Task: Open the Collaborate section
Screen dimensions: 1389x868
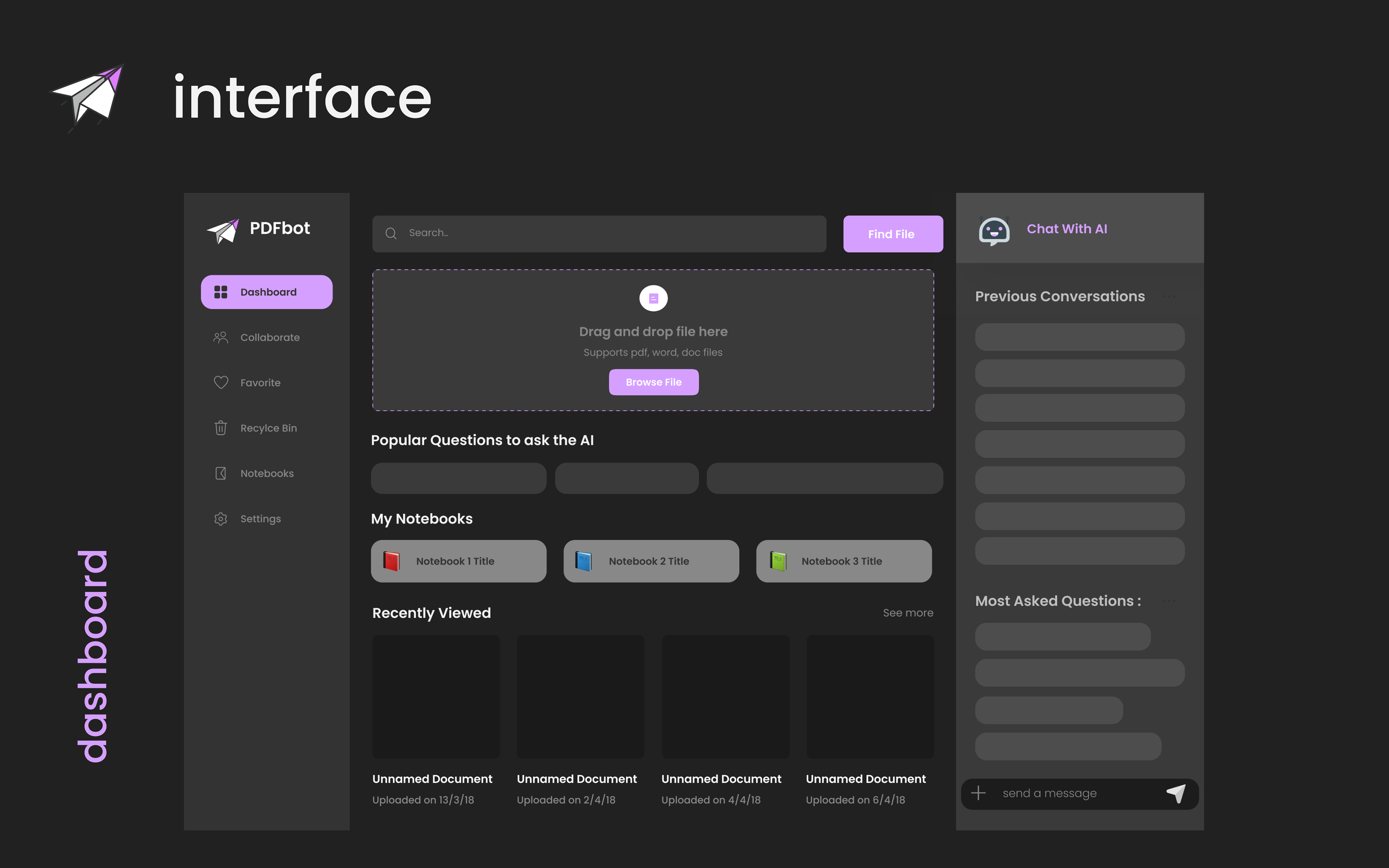Action: 266,337
